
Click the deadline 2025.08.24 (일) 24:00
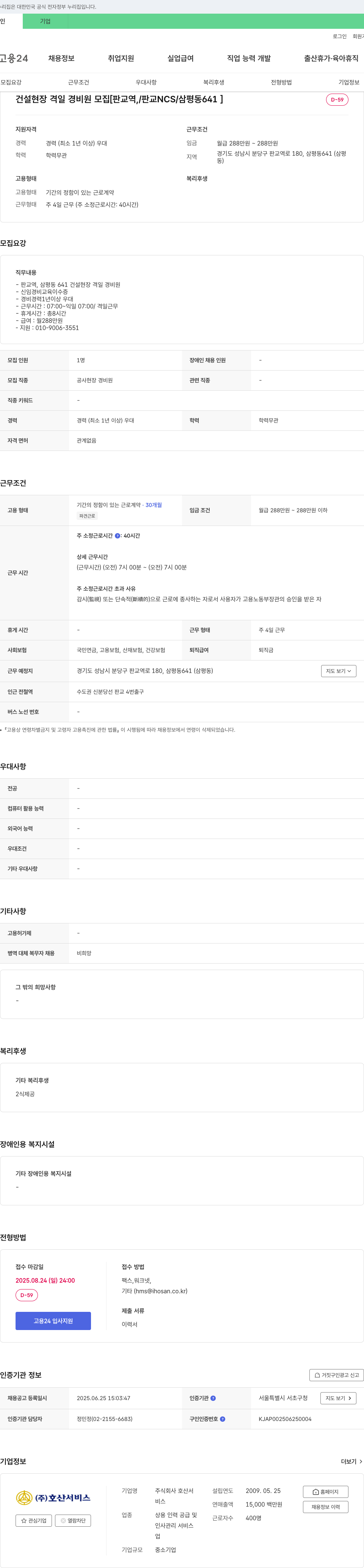[x=45, y=1281]
